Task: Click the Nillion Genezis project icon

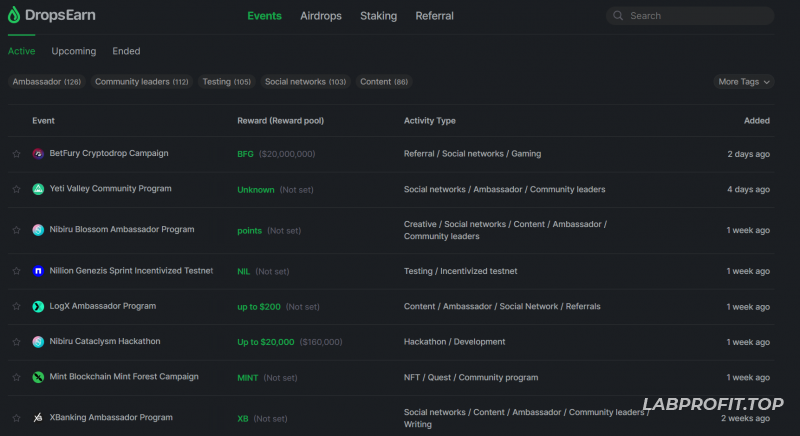Action: point(38,271)
